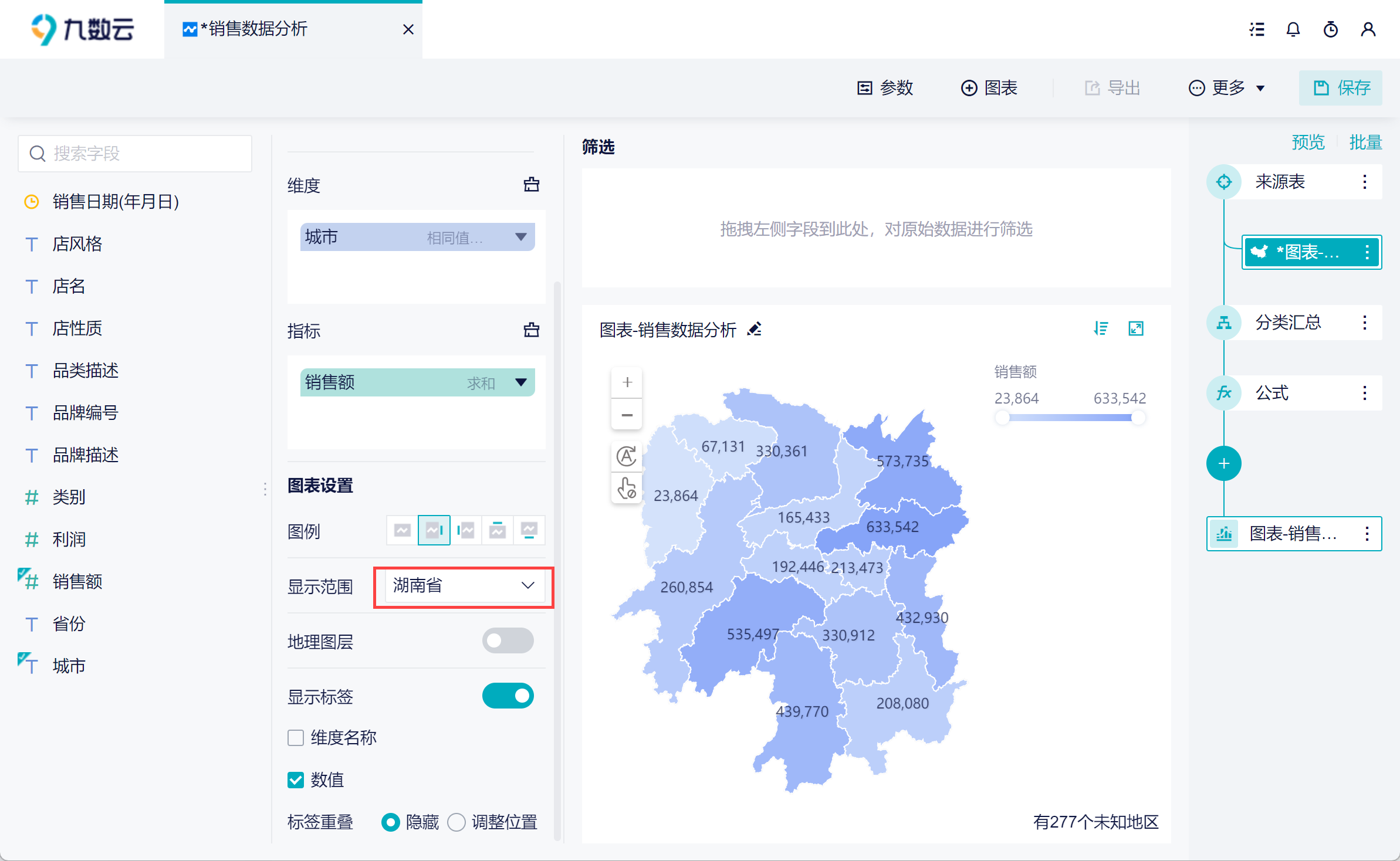Open the user account icon
The height and width of the screenshot is (861, 1400).
click(1368, 29)
